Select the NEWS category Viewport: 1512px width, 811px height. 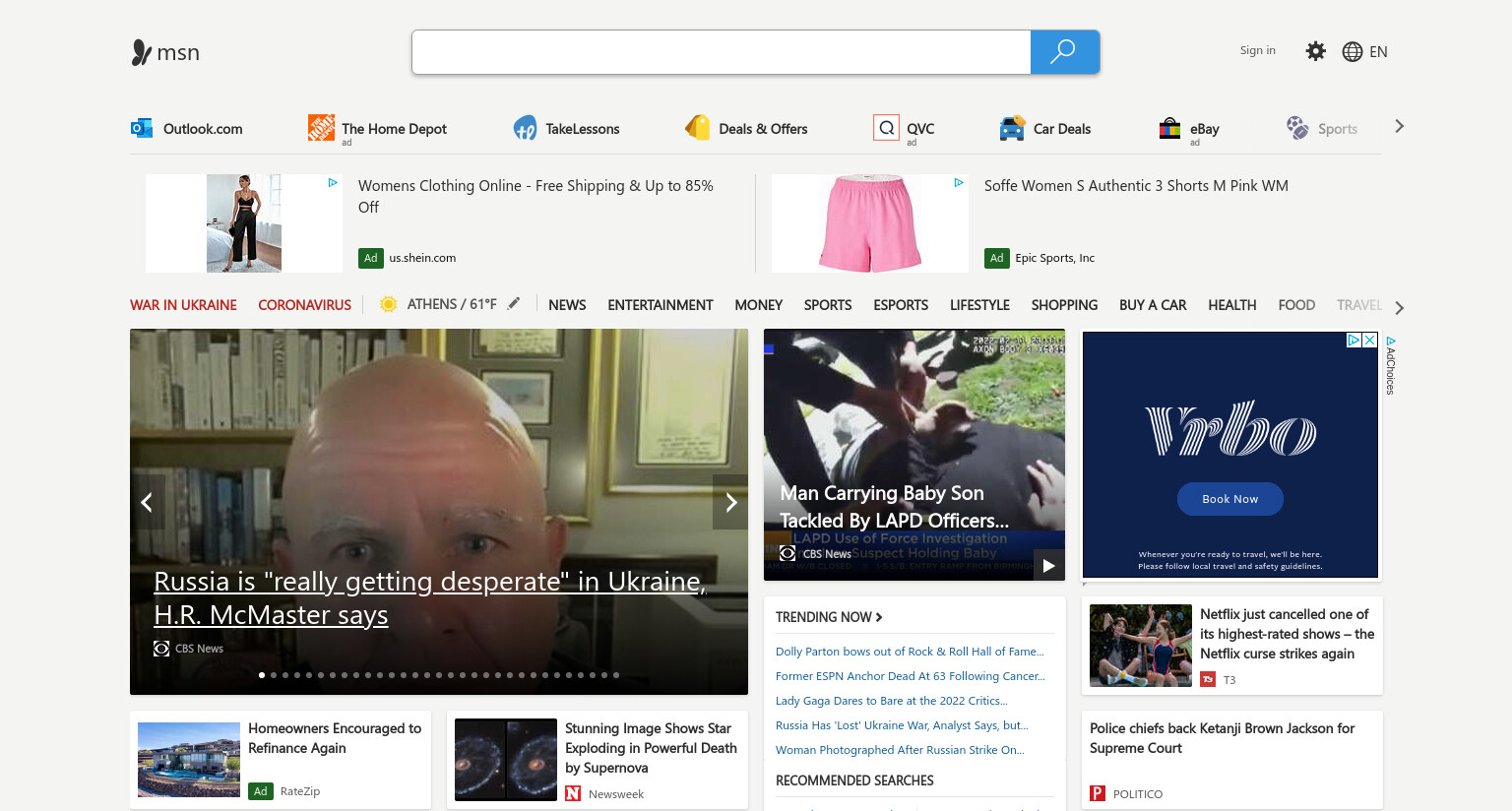point(567,305)
